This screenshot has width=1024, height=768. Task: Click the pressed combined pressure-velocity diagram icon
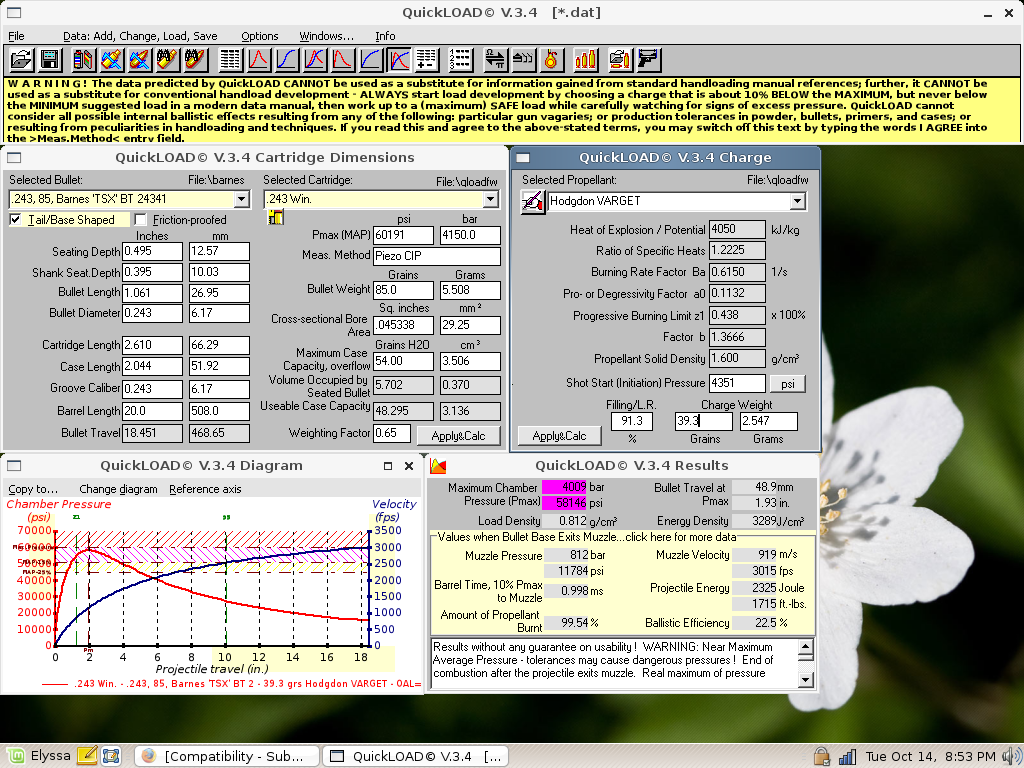coord(399,60)
